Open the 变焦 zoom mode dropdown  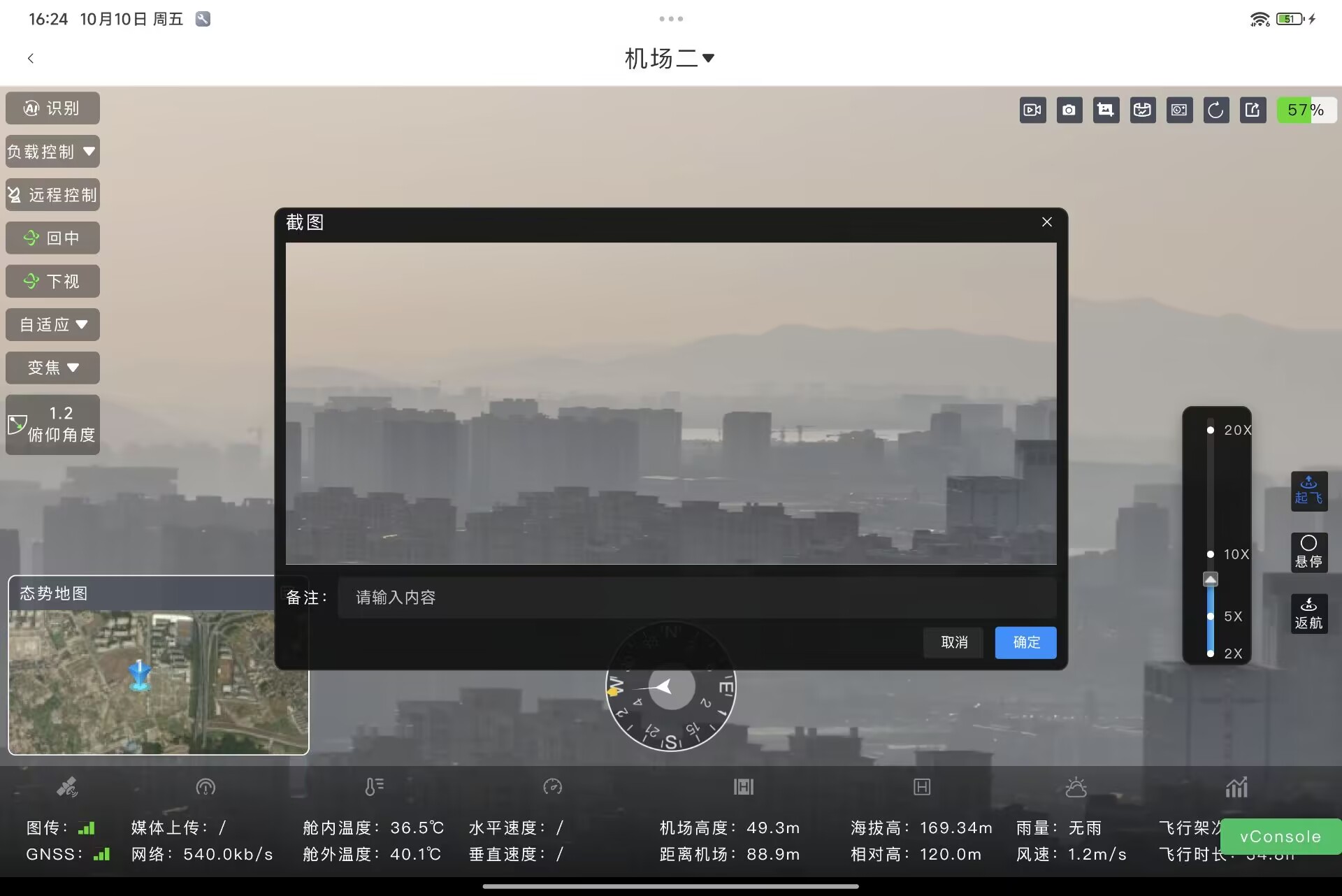tap(52, 368)
